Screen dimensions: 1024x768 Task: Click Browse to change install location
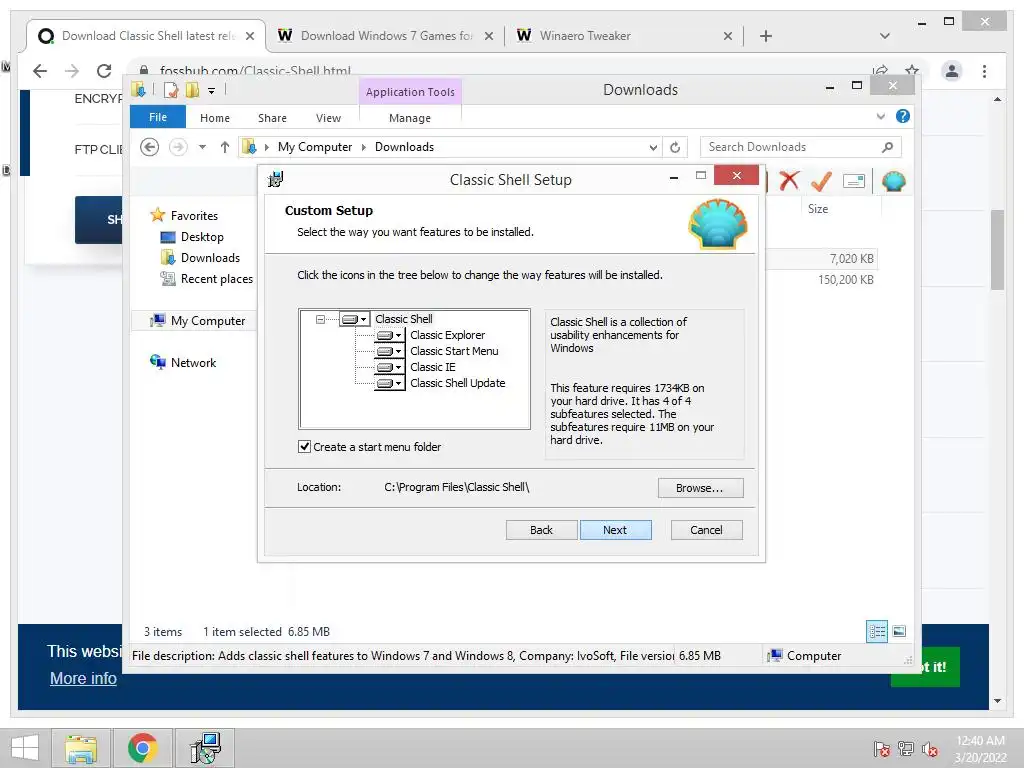point(700,488)
